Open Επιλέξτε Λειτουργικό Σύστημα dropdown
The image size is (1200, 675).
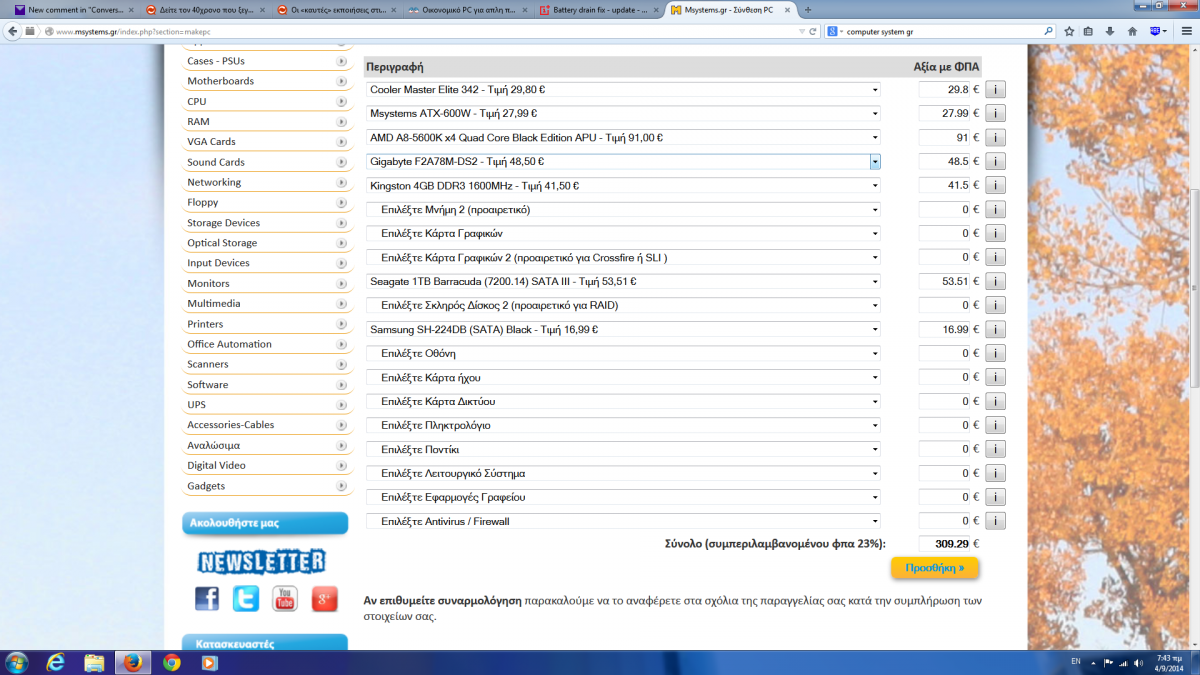click(x=623, y=473)
